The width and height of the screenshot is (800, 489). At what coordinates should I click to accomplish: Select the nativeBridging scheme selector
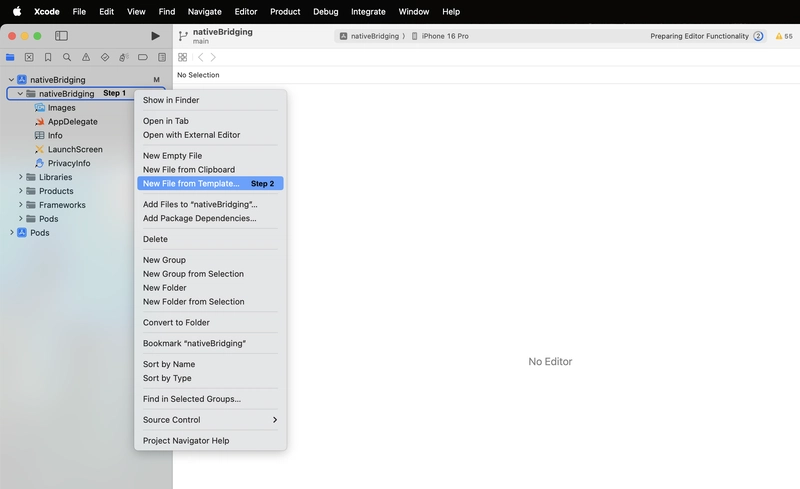(372, 36)
